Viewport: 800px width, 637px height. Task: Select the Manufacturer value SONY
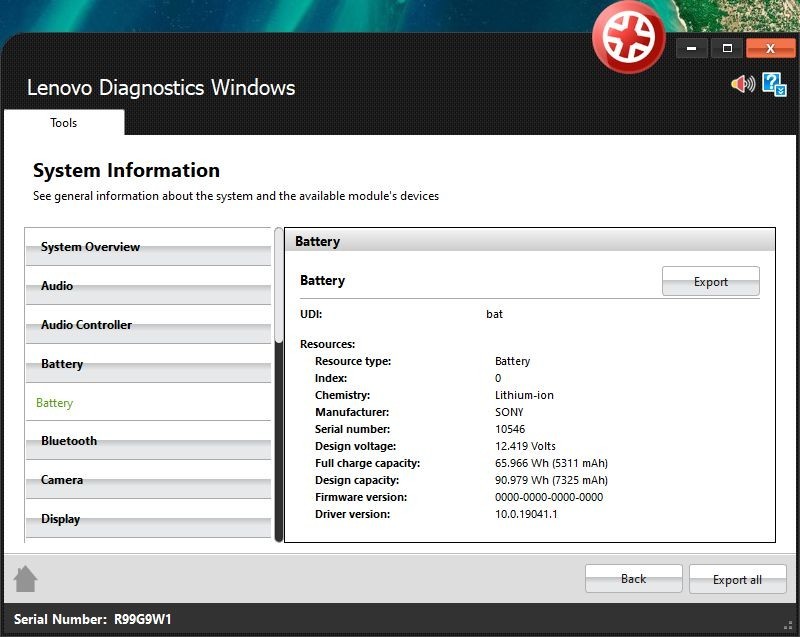(x=509, y=412)
